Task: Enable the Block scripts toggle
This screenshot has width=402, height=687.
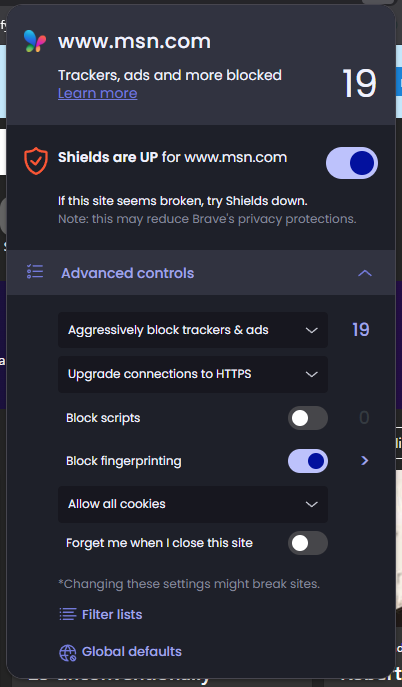Action: [308, 418]
